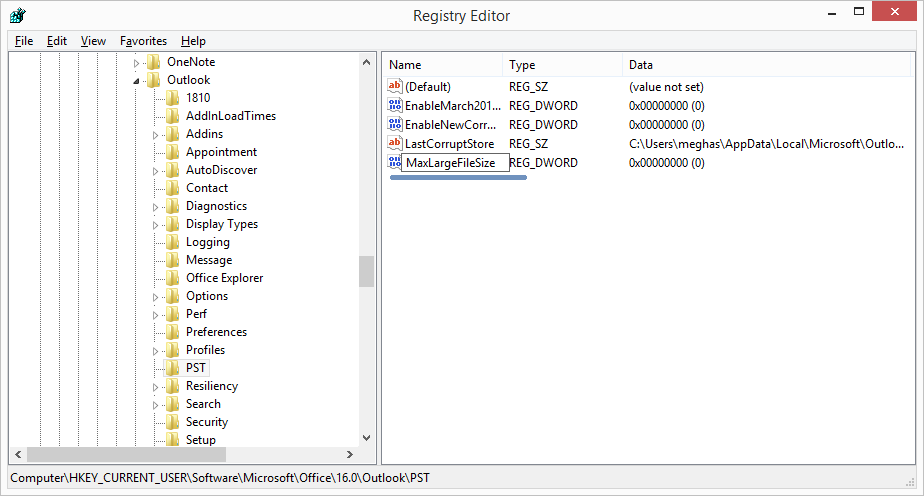
Task: Click the Display Types folder icon
Action: (172, 224)
